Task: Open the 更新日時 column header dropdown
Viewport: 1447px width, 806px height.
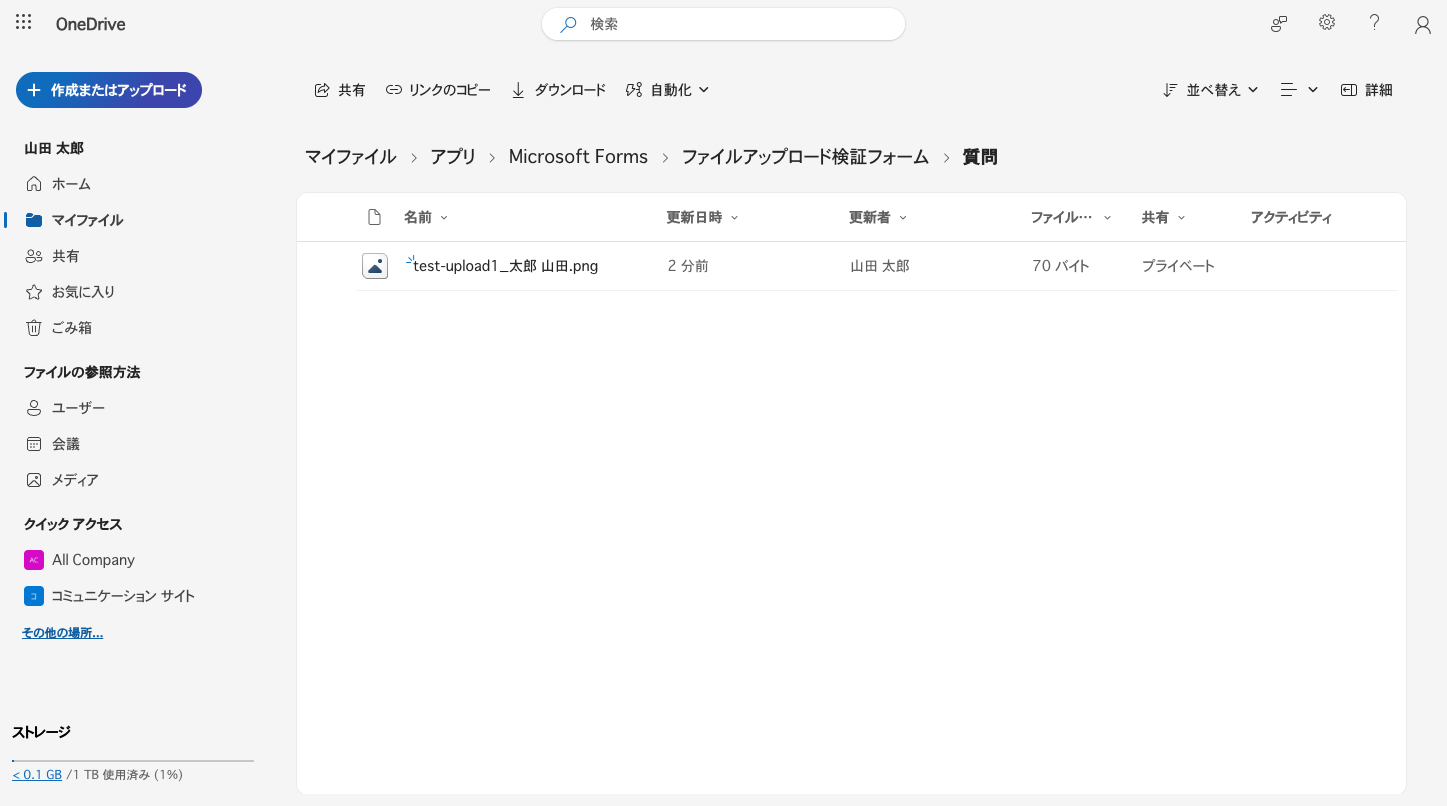Action: (703, 217)
